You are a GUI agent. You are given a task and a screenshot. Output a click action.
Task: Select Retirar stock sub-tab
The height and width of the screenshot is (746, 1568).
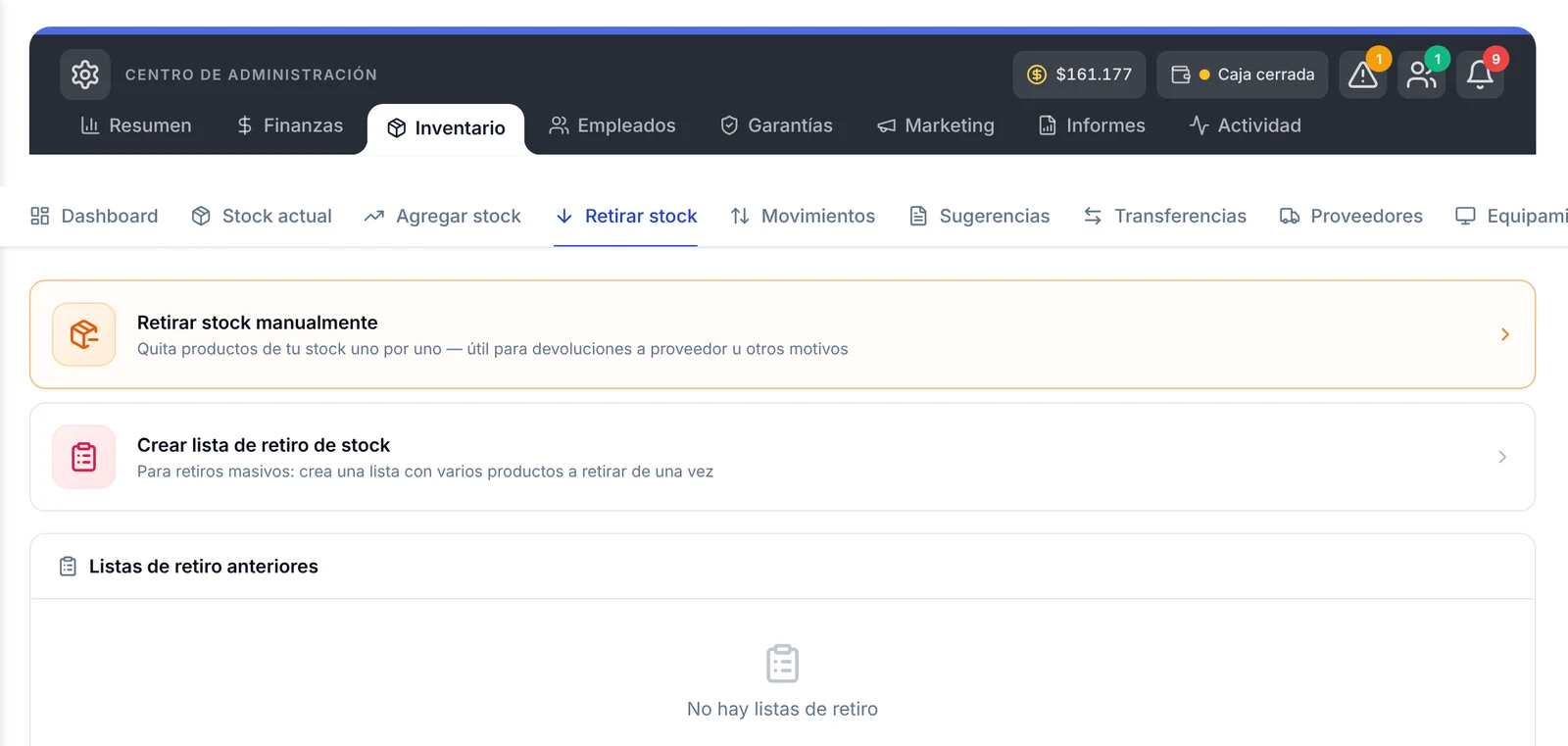coord(626,216)
